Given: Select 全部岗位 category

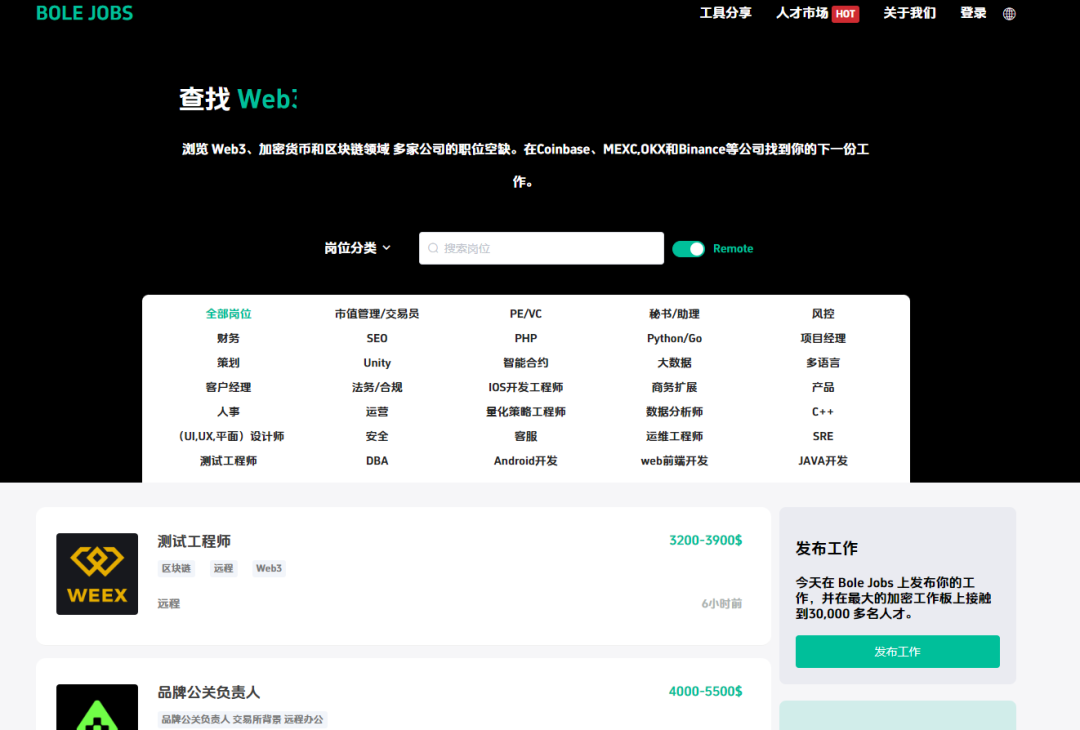Looking at the screenshot, I should (229, 314).
